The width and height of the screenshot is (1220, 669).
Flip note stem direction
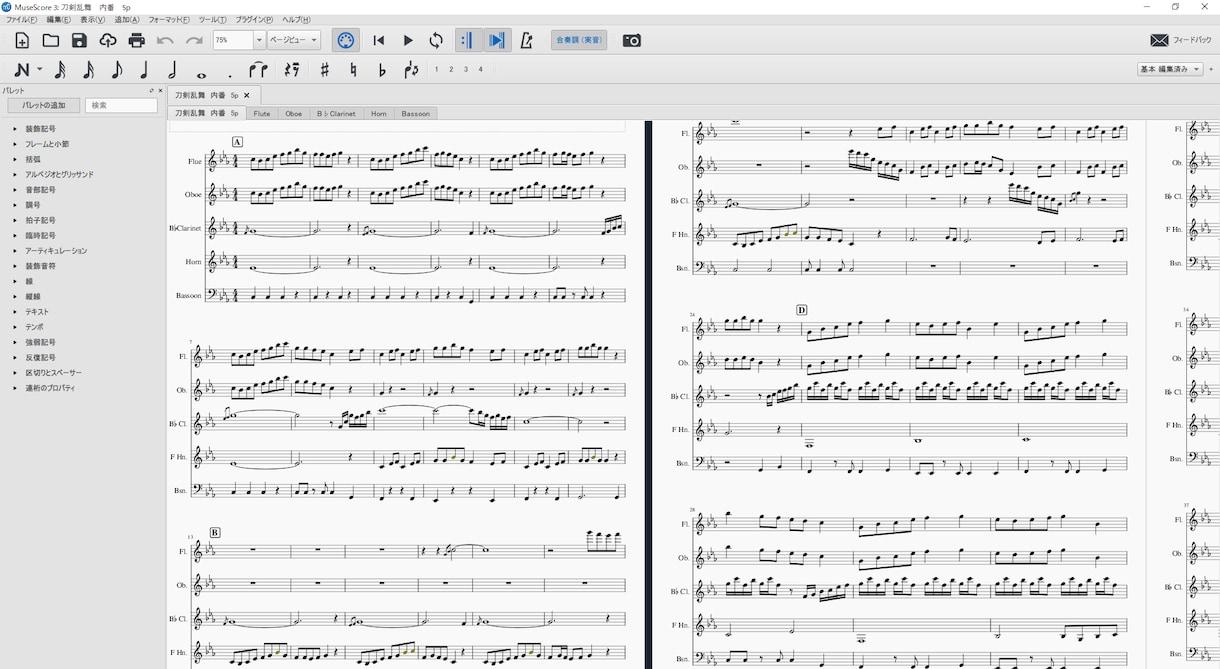click(x=411, y=70)
